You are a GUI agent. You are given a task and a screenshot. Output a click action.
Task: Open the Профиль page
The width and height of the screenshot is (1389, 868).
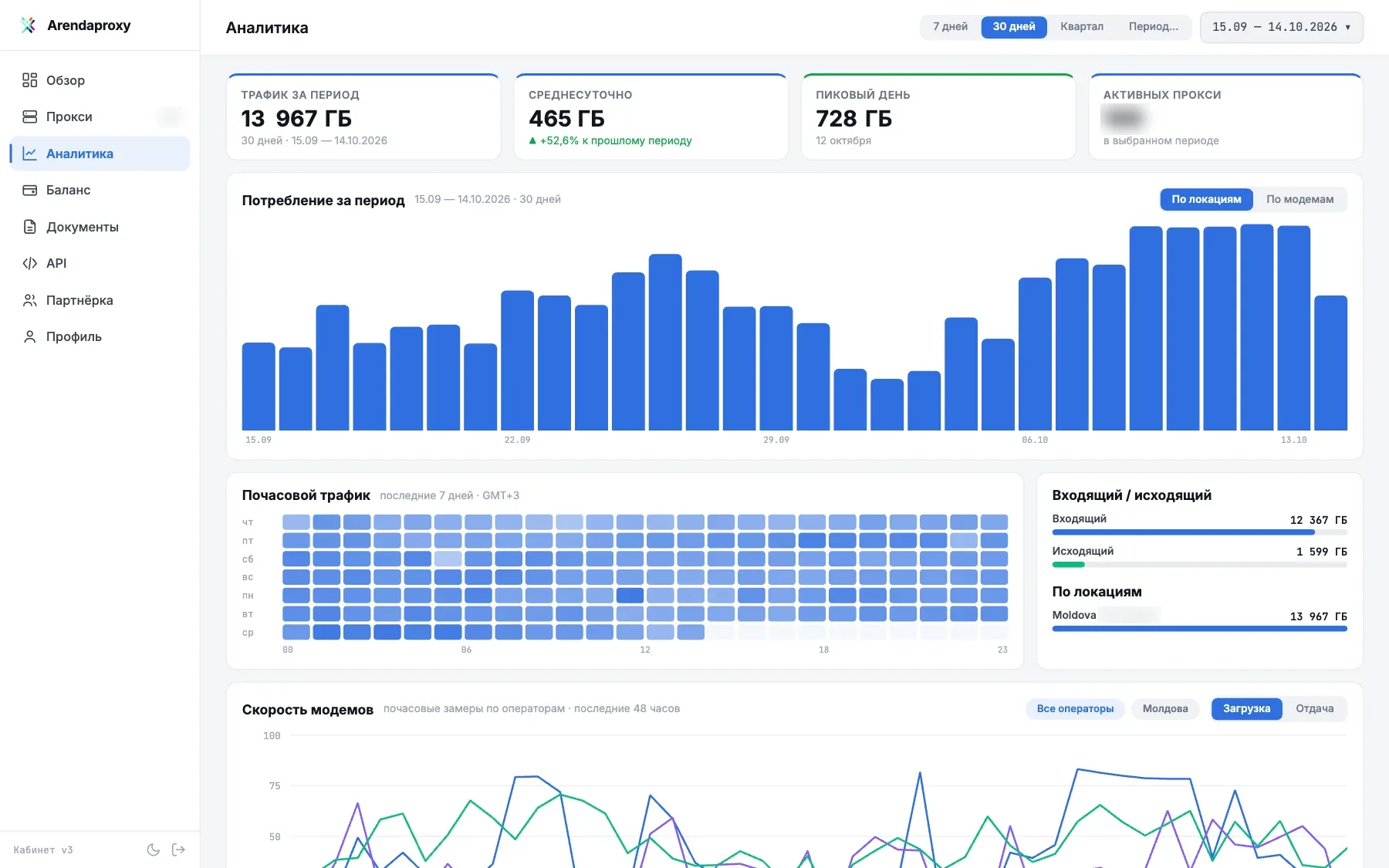pyautogui.click(x=100, y=336)
